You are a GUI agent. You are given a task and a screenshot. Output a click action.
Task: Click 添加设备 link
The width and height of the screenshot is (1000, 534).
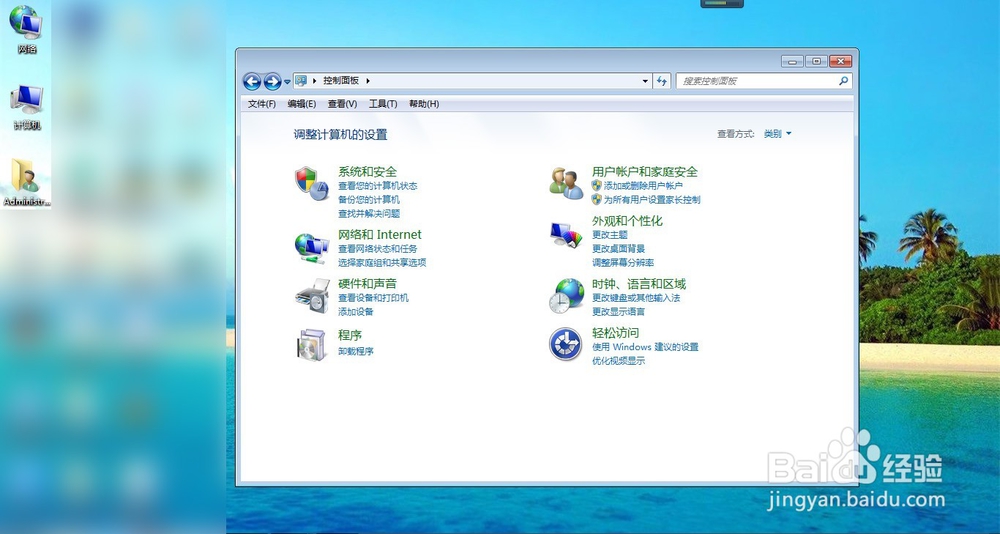[356, 312]
